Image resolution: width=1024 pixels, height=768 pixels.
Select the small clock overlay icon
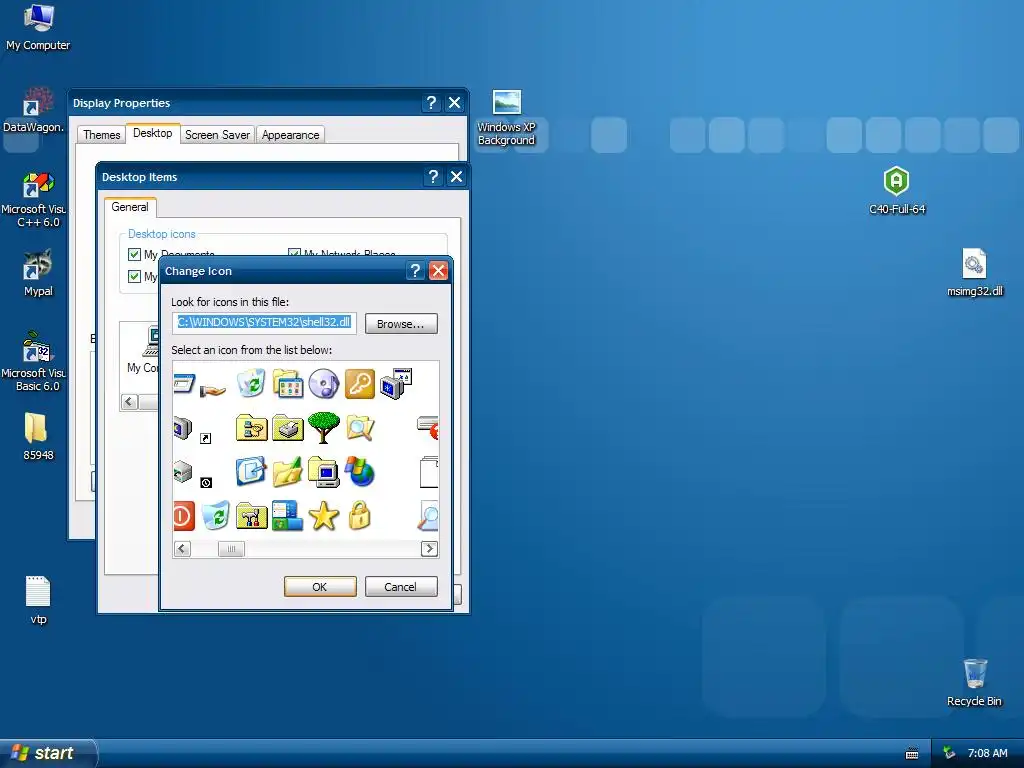(x=206, y=483)
